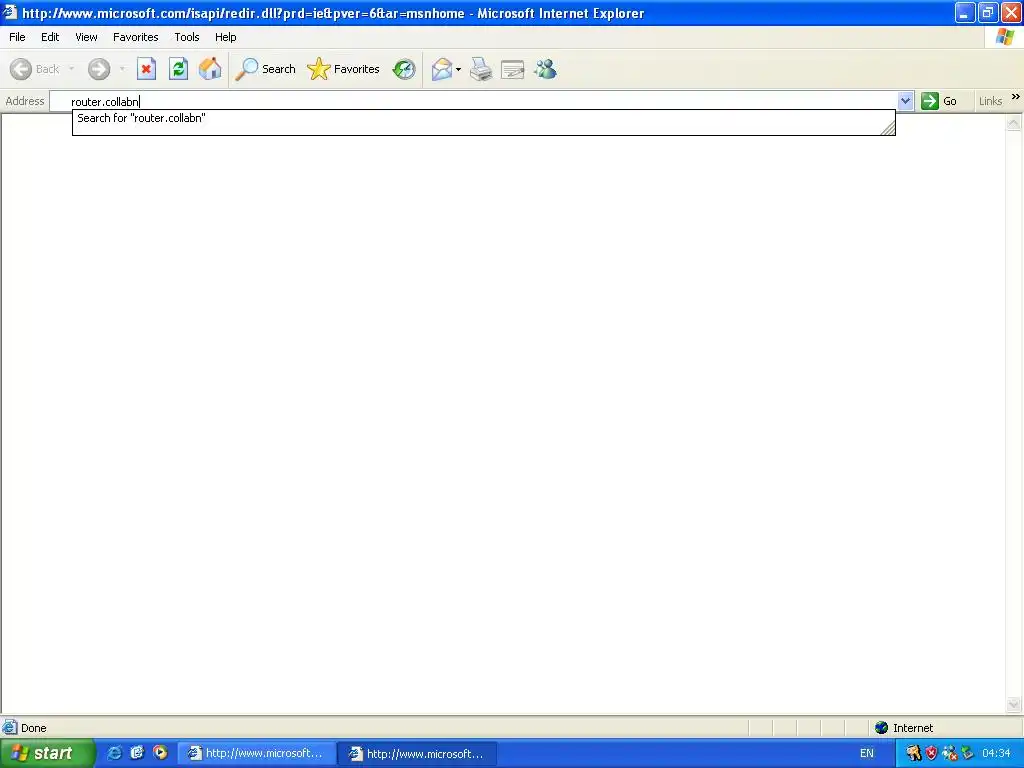Click the green Go button

(x=939, y=101)
